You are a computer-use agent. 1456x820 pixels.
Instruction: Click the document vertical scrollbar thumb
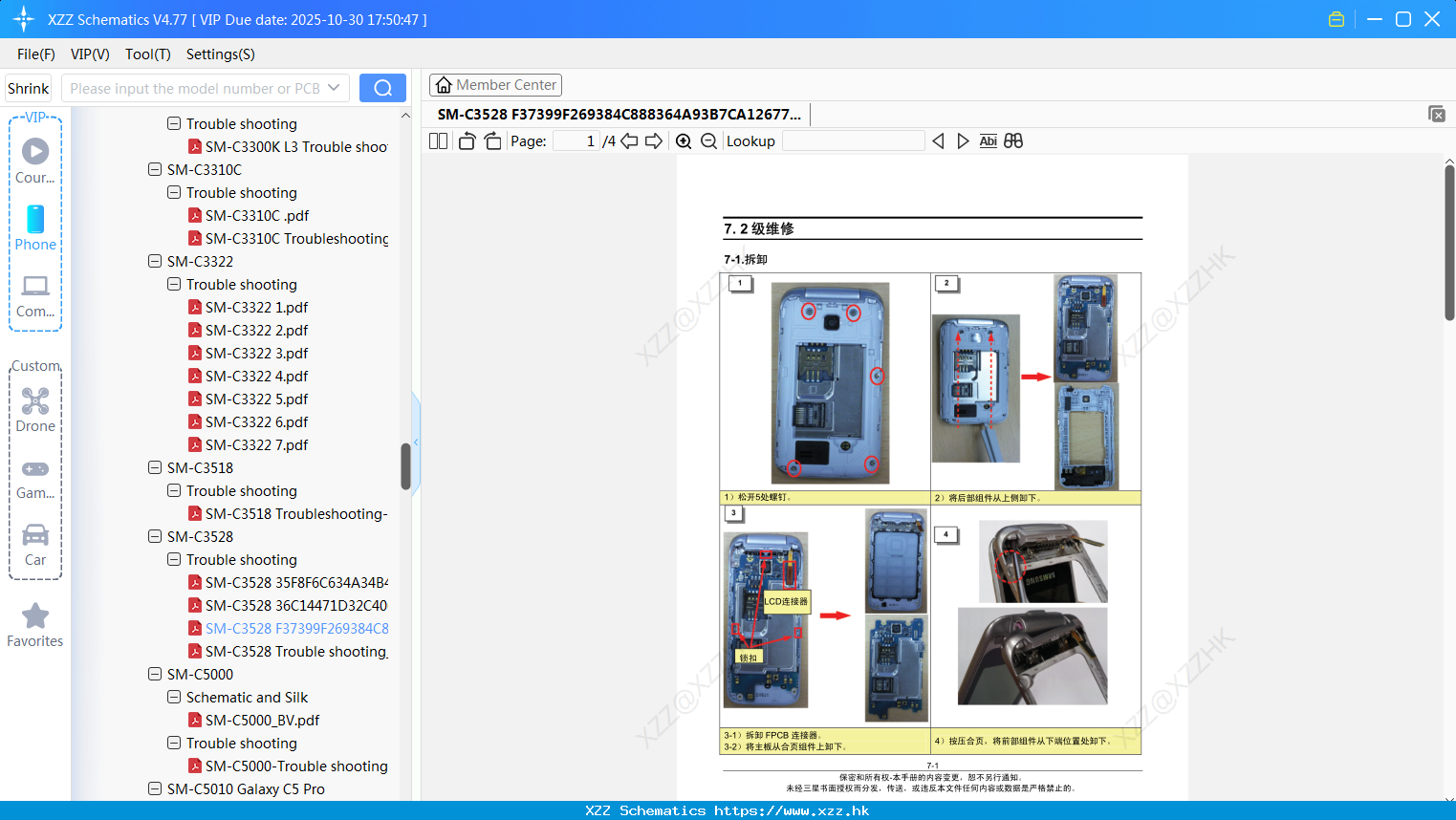click(x=1449, y=242)
